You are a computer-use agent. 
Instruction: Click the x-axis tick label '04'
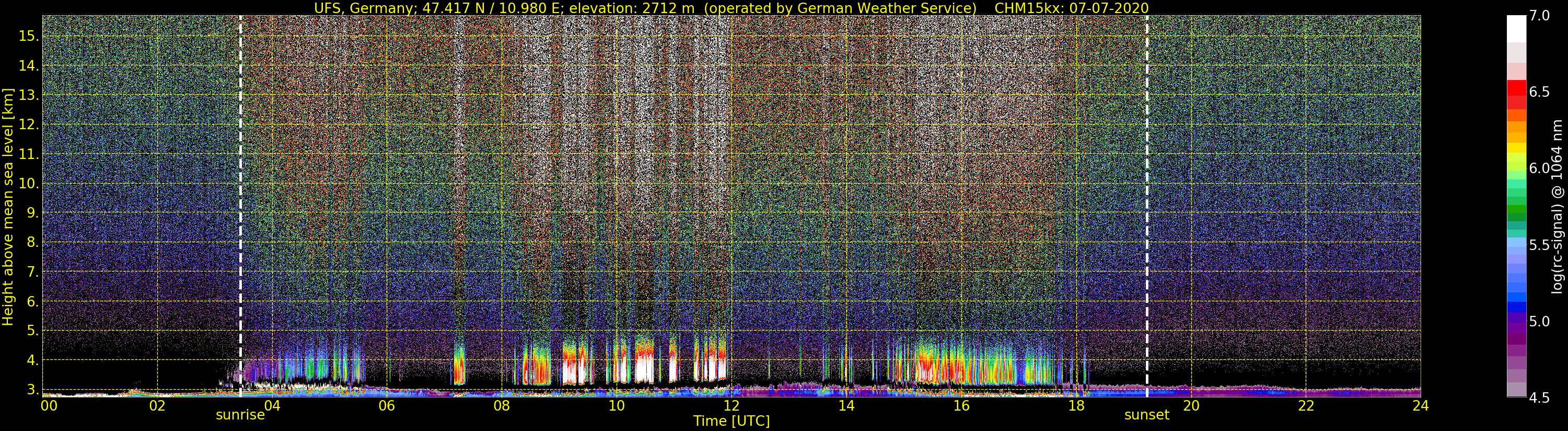pos(272,406)
